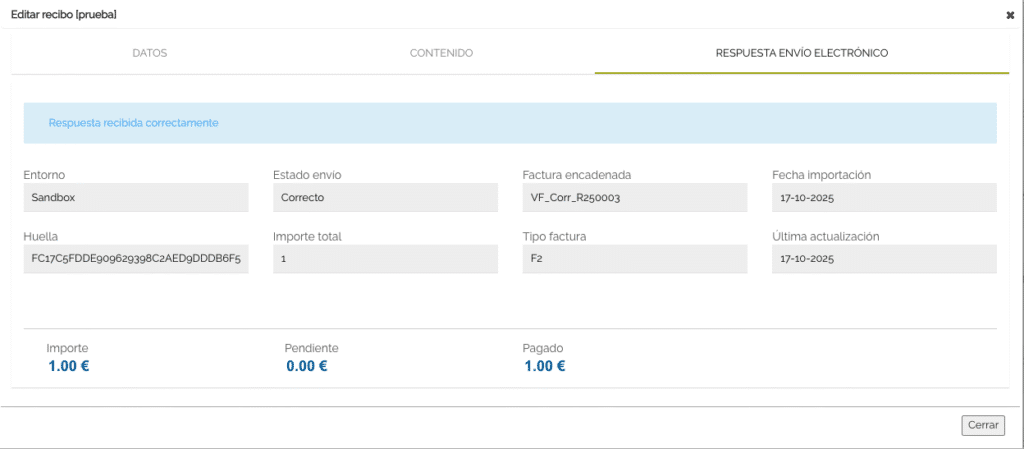
Task: Click the Importe total field
Action: coord(385,259)
